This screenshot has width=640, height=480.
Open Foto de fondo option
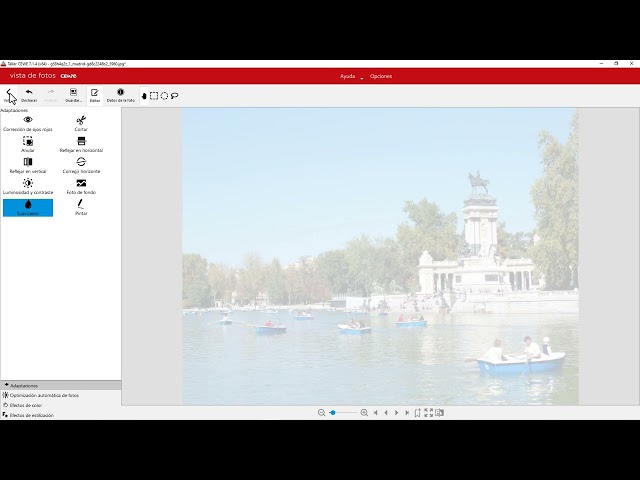tap(81, 187)
